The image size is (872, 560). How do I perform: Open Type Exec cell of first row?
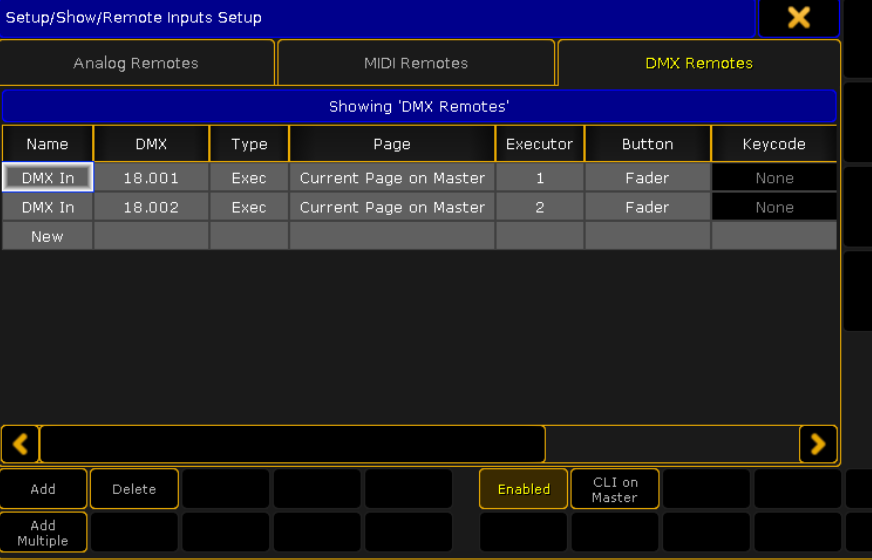[x=249, y=177]
